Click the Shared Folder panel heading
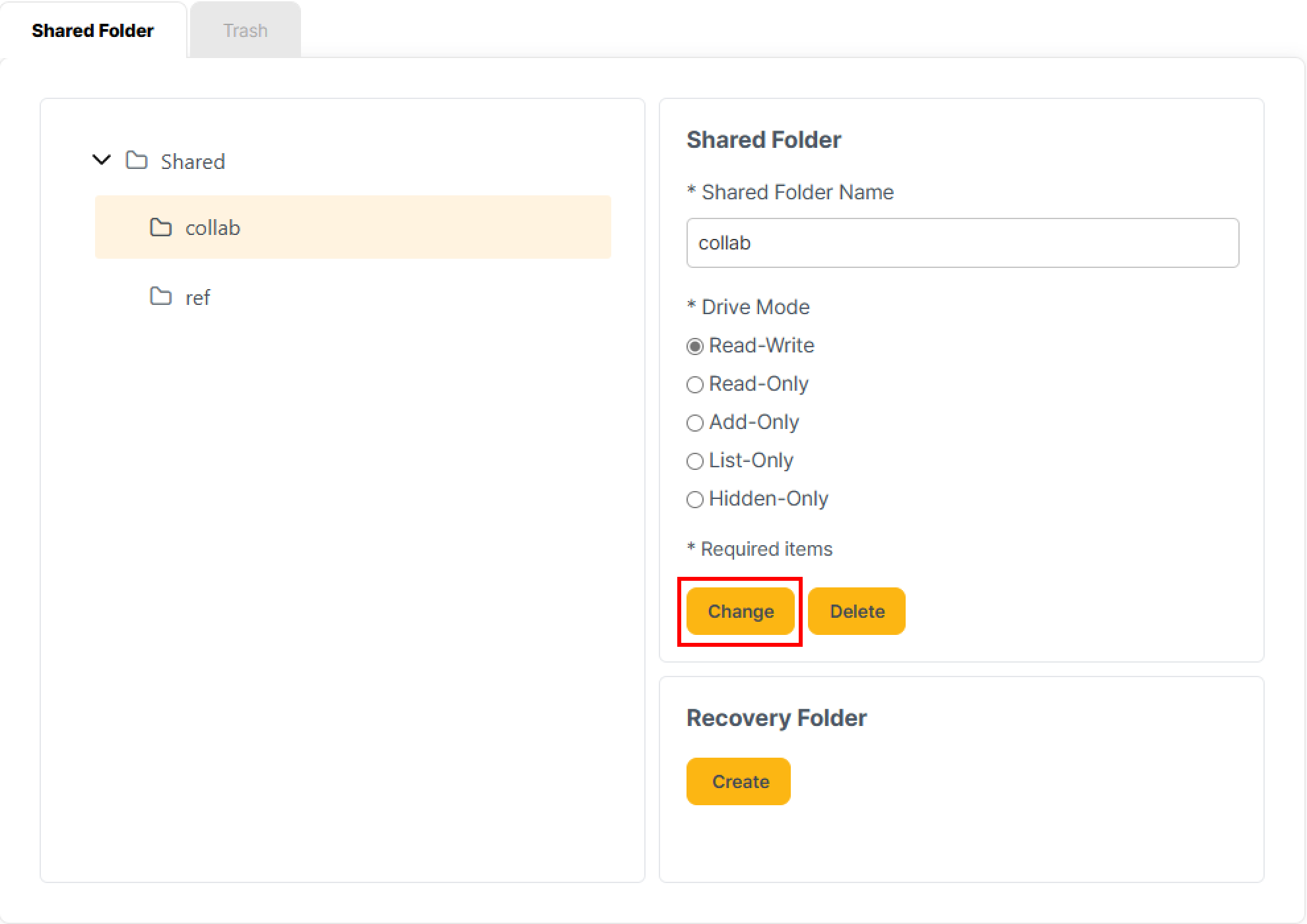The width and height of the screenshot is (1307, 924). (x=764, y=139)
